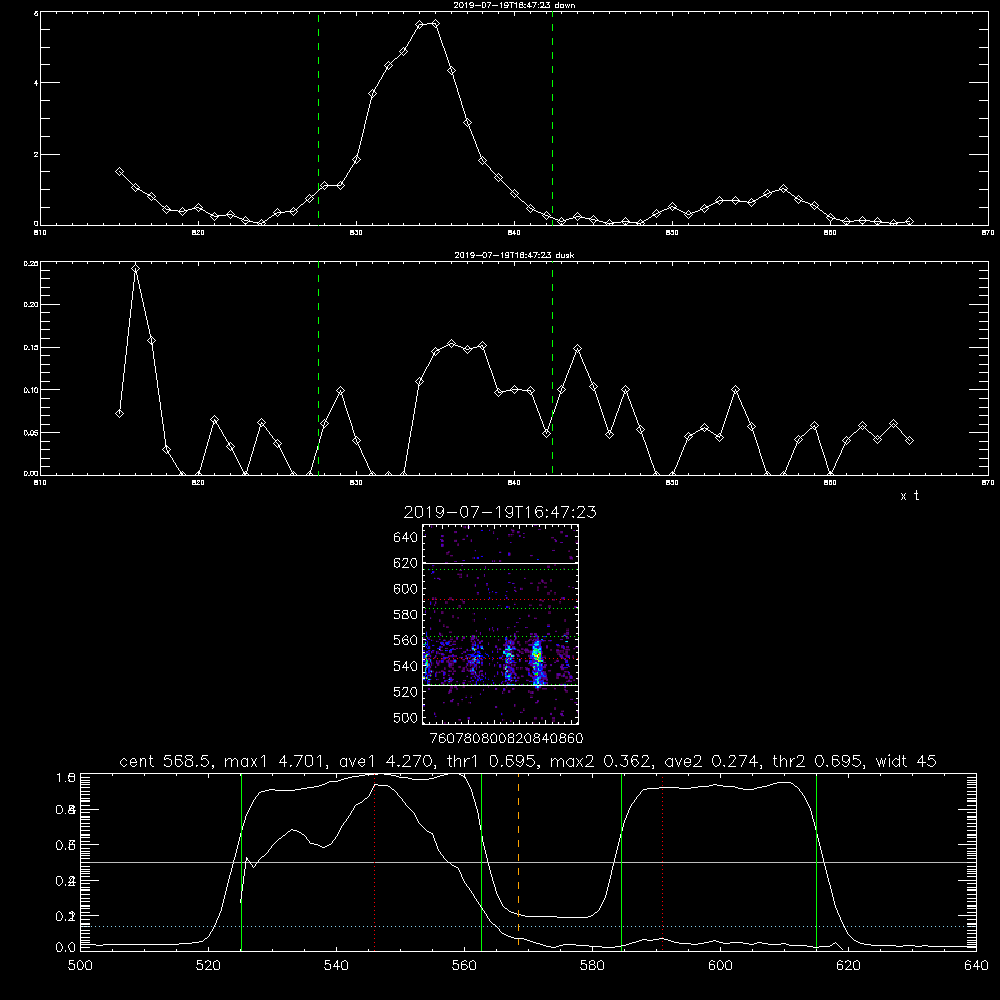Click the "600" x-axis label of the bottom plot
This screenshot has height=1000, width=1000.
point(721,966)
